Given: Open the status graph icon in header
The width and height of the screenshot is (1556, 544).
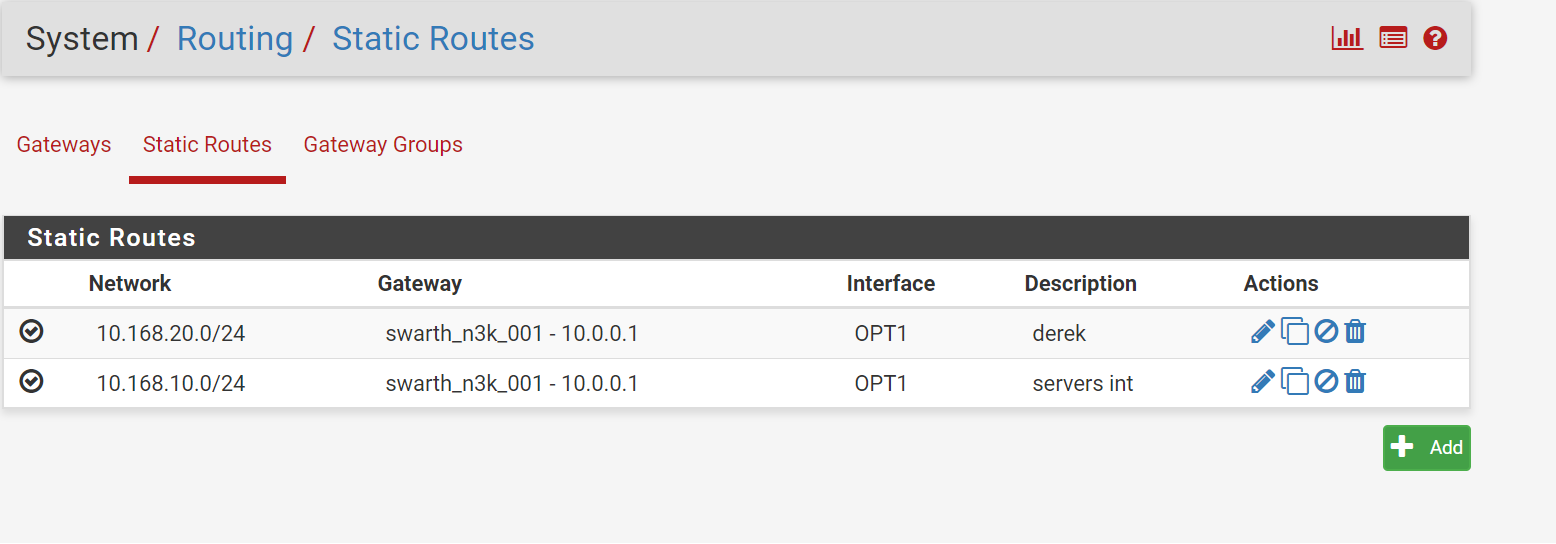Looking at the screenshot, I should pyautogui.click(x=1347, y=39).
